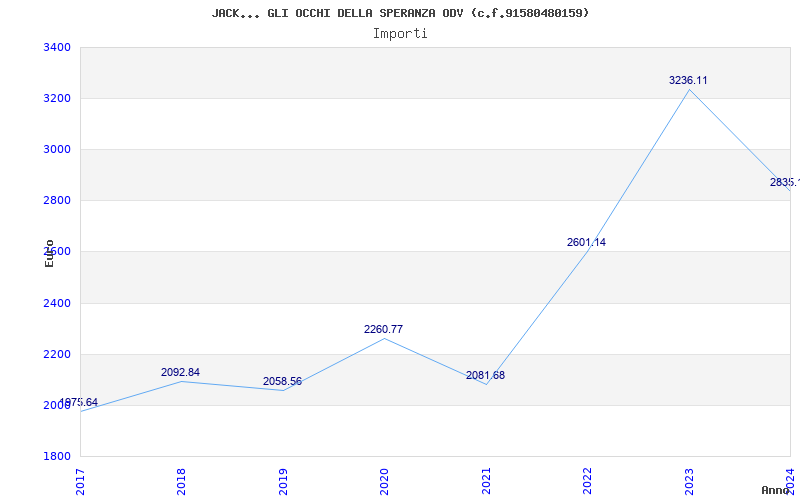
Task: Click the 2017 x-axis year label
Action: [80, 482]
